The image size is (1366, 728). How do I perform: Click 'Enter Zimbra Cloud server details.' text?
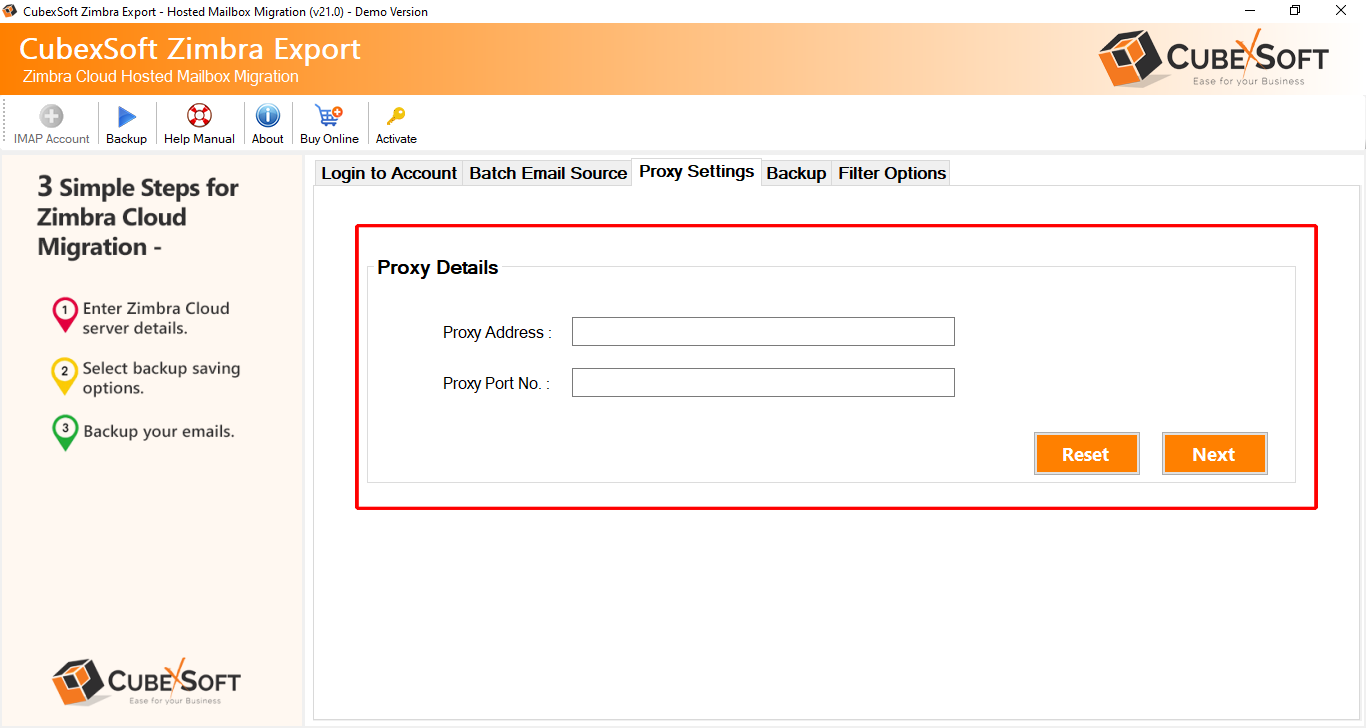coord(156,318)
